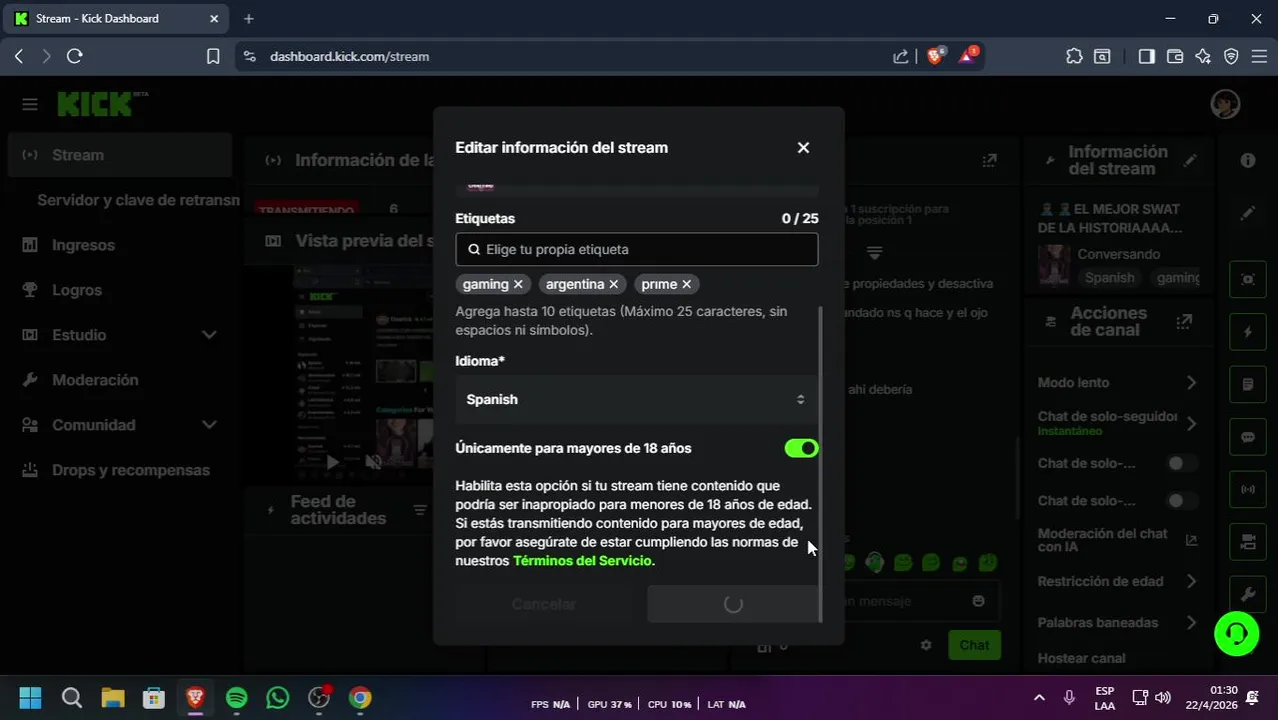Open a new browser tab
1278x720 pixels.
pos(249,18)
